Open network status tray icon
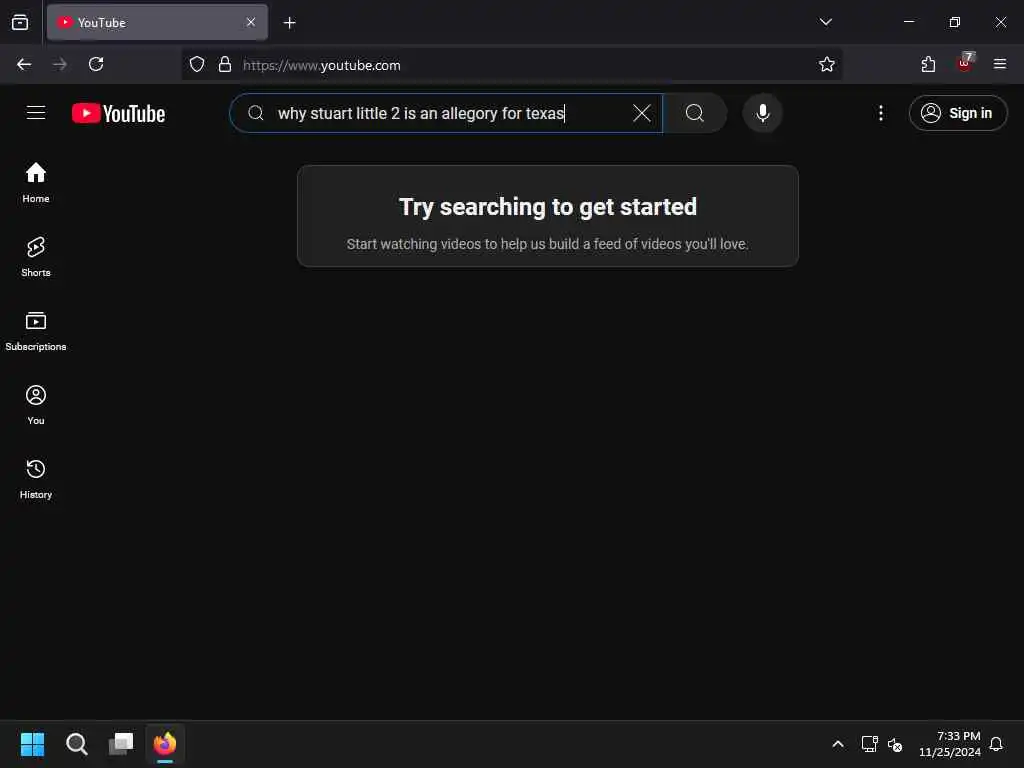 click(x=869, y=744)
